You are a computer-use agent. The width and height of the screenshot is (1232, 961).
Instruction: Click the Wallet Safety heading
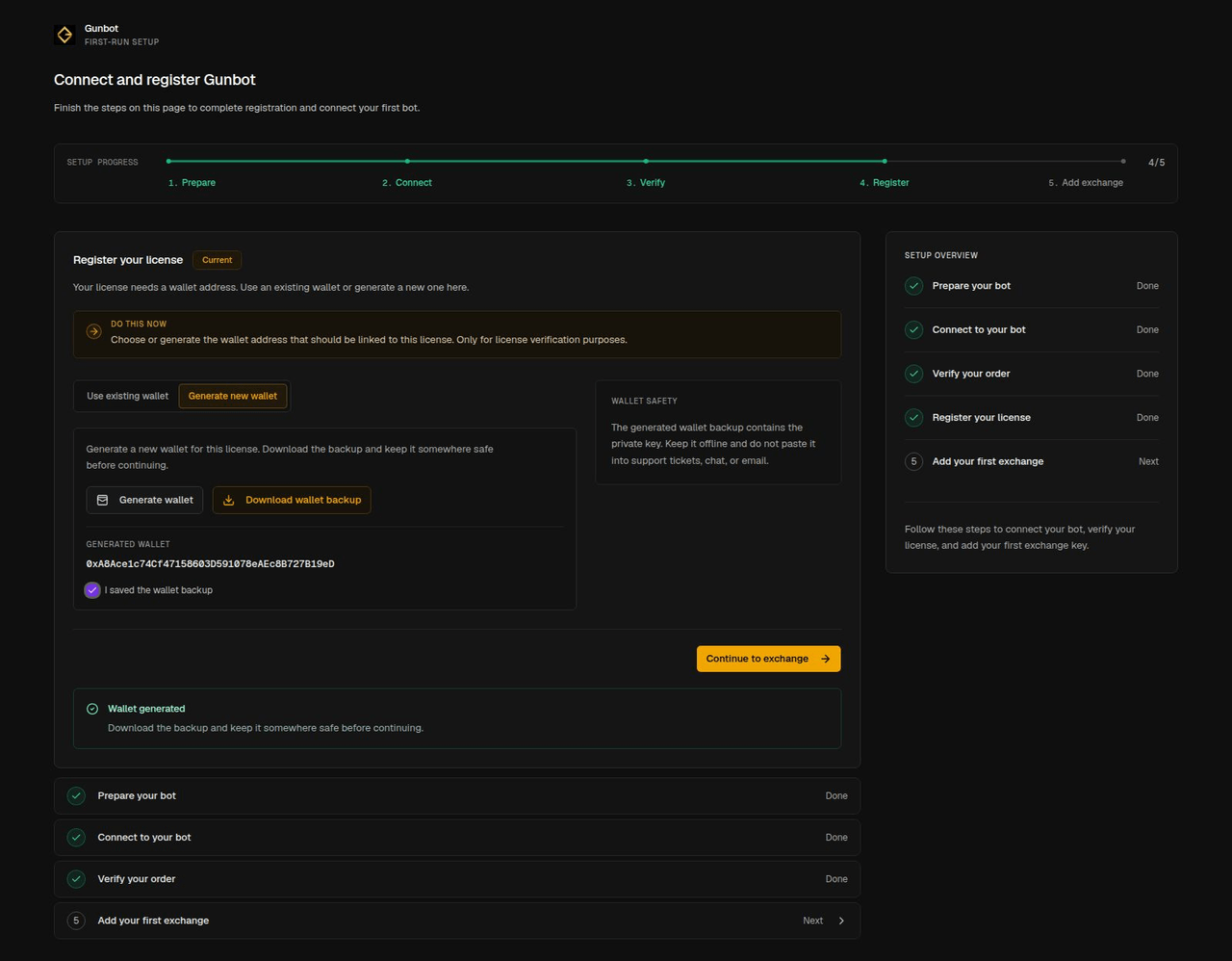[644, 401]
